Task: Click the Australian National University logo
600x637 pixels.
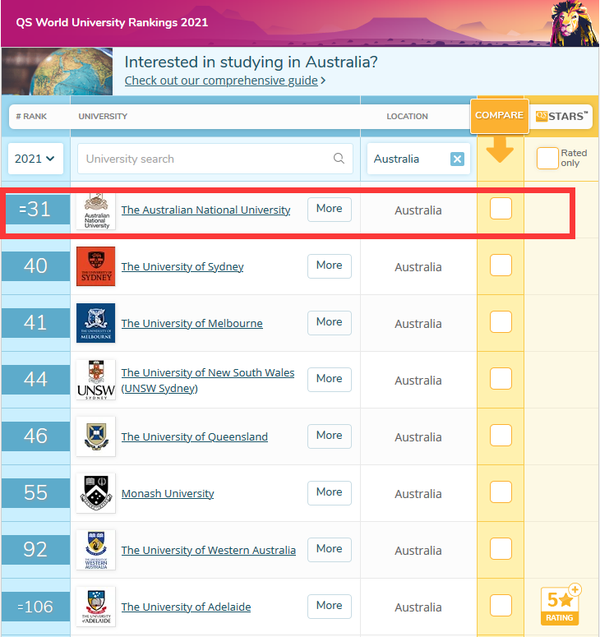Action: pyautogui.click(x=96, y=211)
